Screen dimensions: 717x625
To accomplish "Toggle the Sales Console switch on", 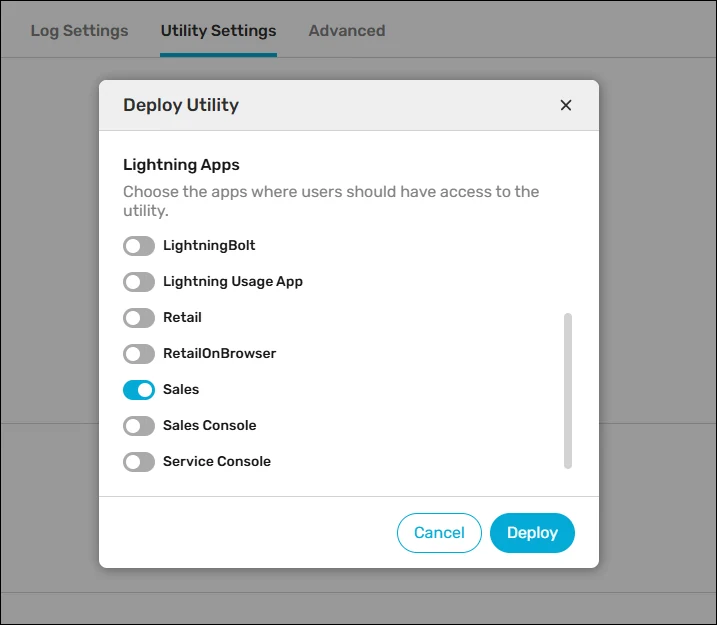I will [x=139, y=426].
